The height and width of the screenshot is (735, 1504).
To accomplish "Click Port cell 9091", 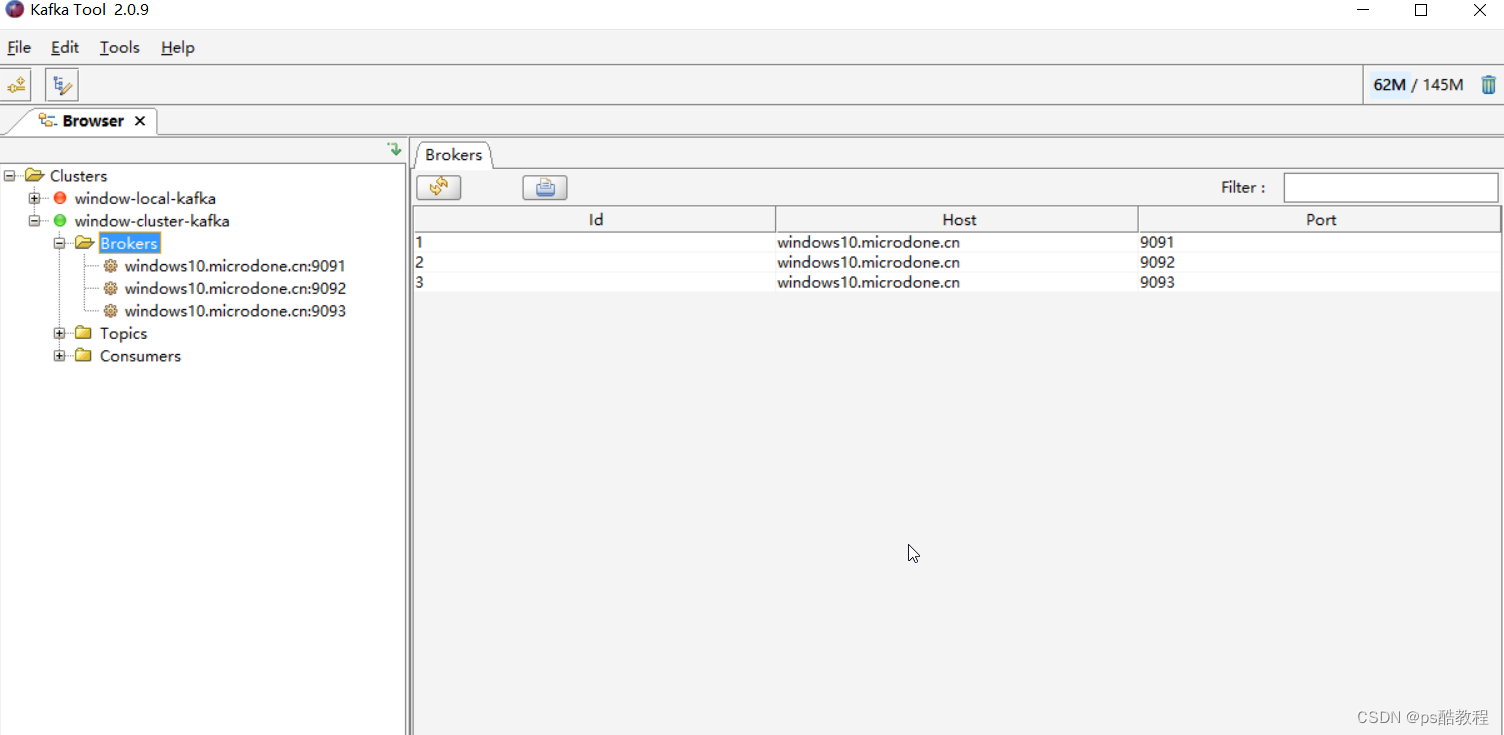I will [1320, 242].
